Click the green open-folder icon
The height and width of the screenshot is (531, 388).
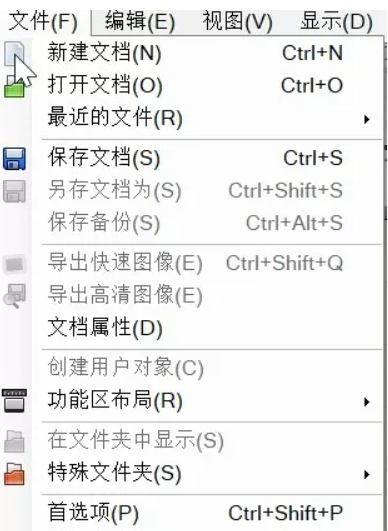pos(14,87)
